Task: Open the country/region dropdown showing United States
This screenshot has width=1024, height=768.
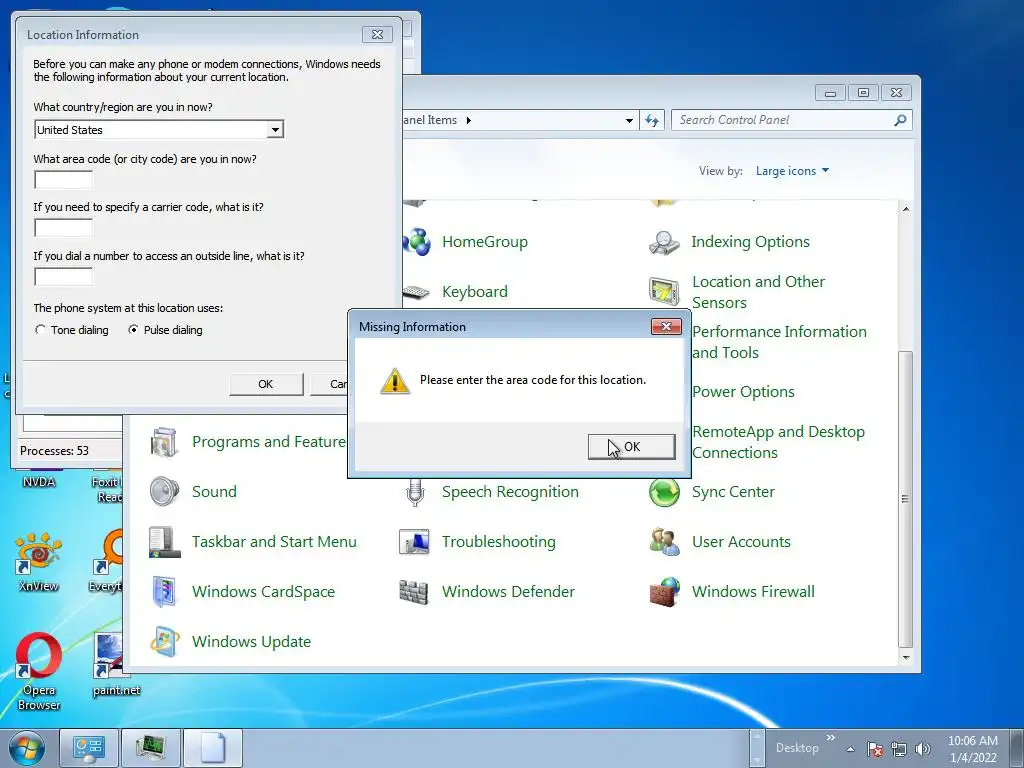Action: pyautogui.click(x=159, y=129)
